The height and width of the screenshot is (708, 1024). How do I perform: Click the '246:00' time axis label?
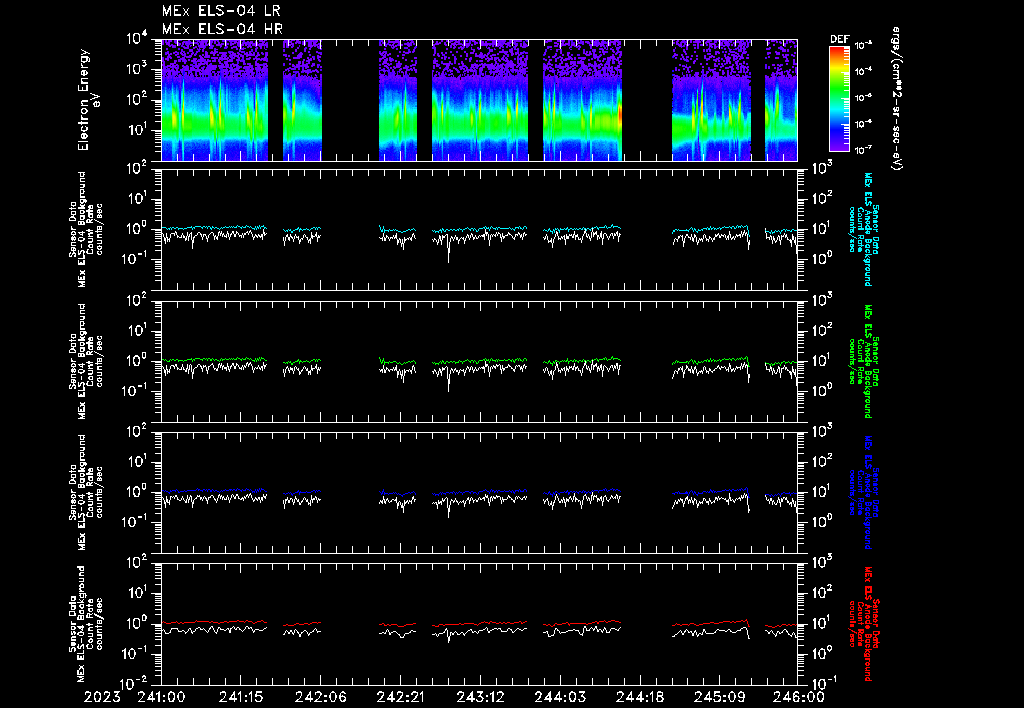click(799, 697)
